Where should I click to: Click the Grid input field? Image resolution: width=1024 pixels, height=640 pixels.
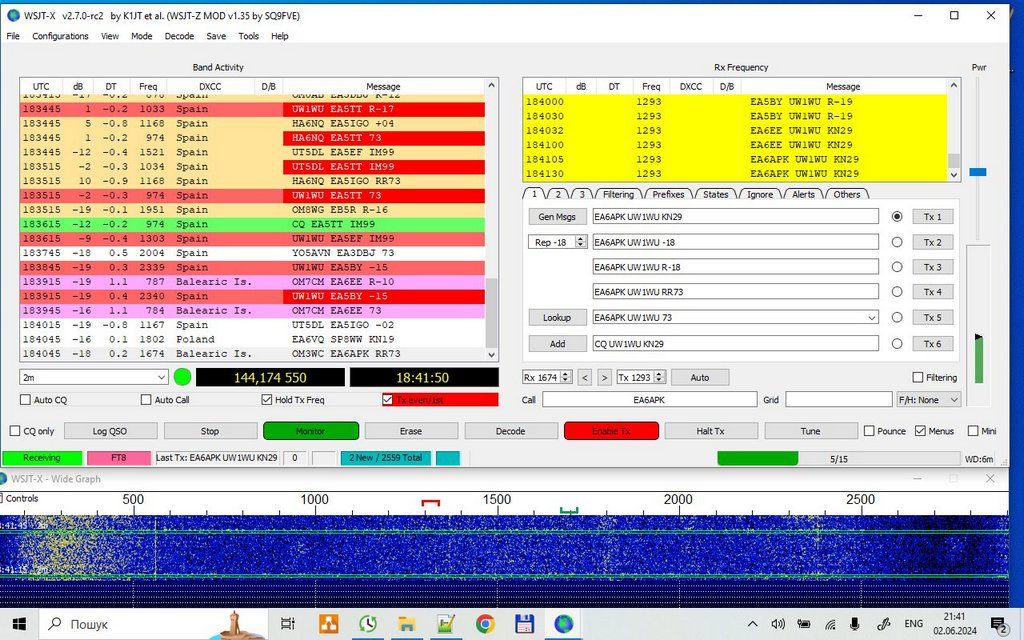[x=839, y=400]
